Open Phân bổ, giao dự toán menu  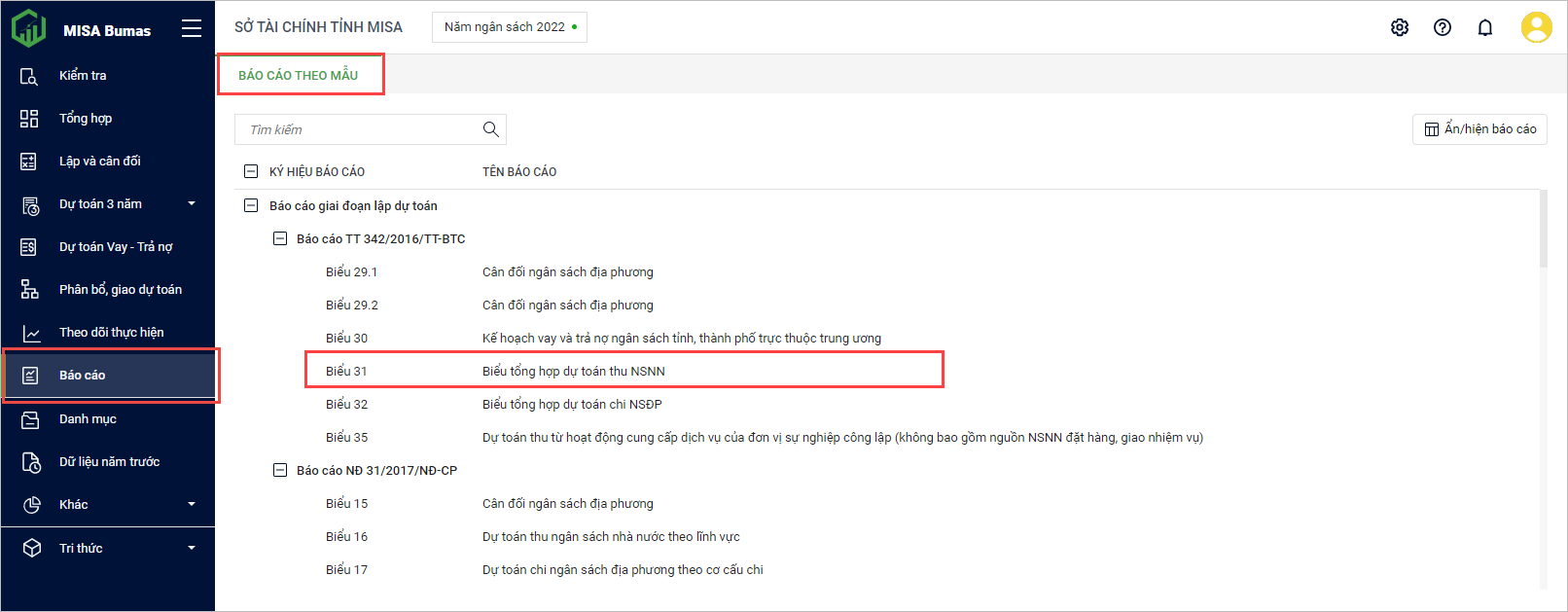[120, 289]
